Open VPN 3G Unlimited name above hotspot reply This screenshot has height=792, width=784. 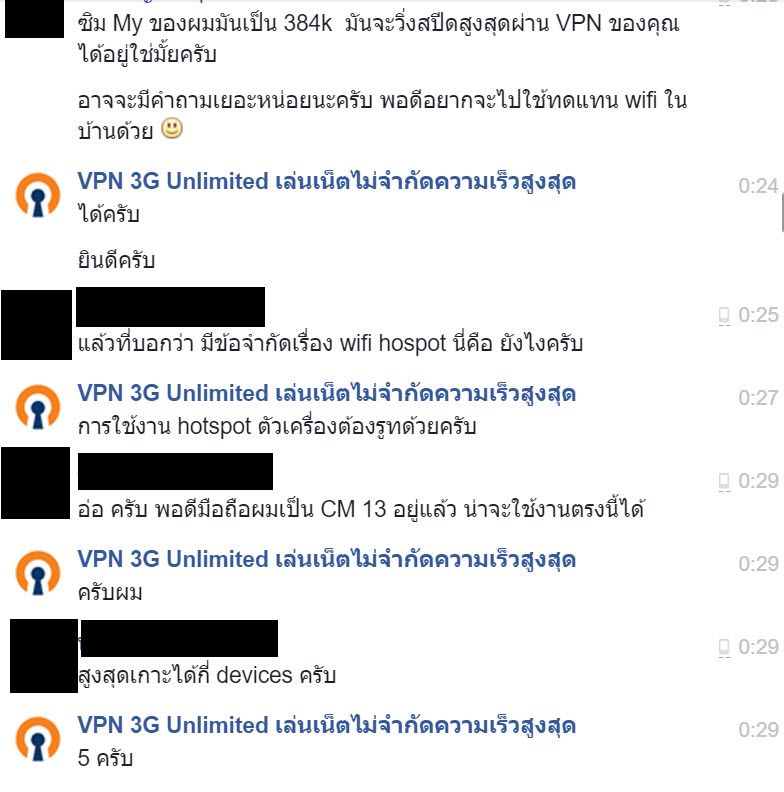coord(326,393)
